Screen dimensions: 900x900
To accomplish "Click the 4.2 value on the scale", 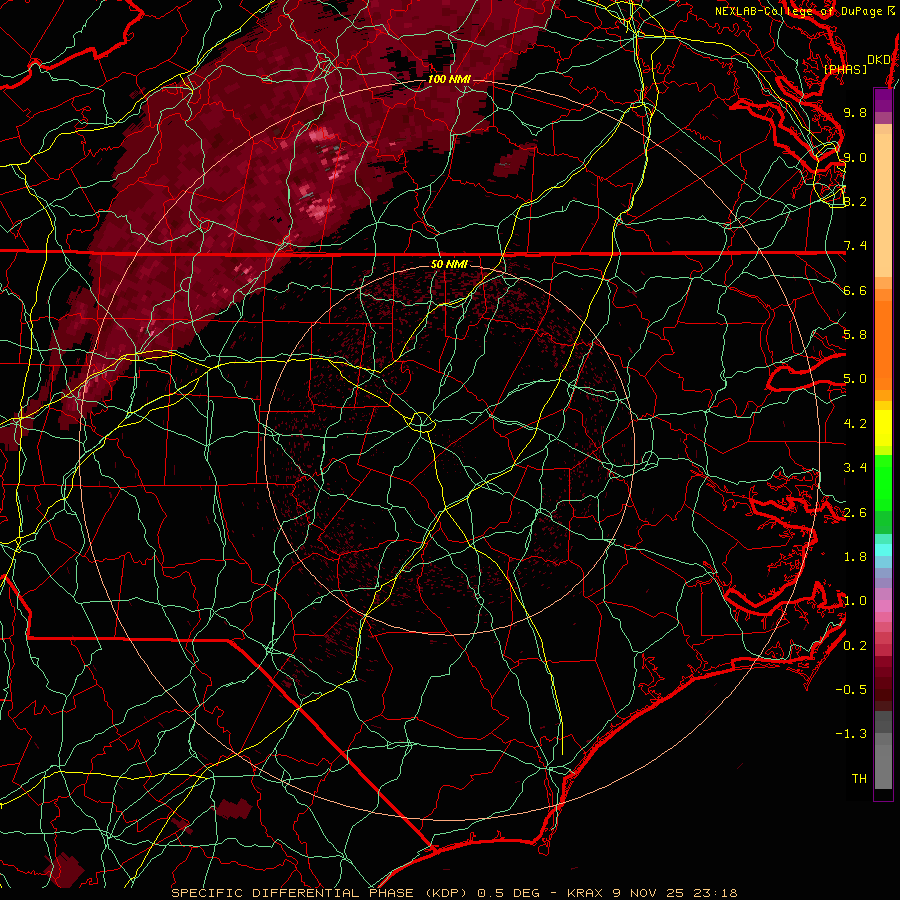I will click(x=855, y=424).
